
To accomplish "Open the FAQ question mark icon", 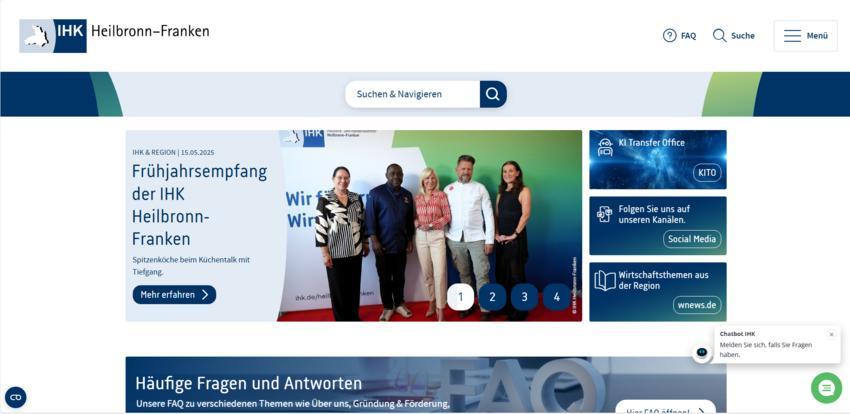I will pos(669,35).
